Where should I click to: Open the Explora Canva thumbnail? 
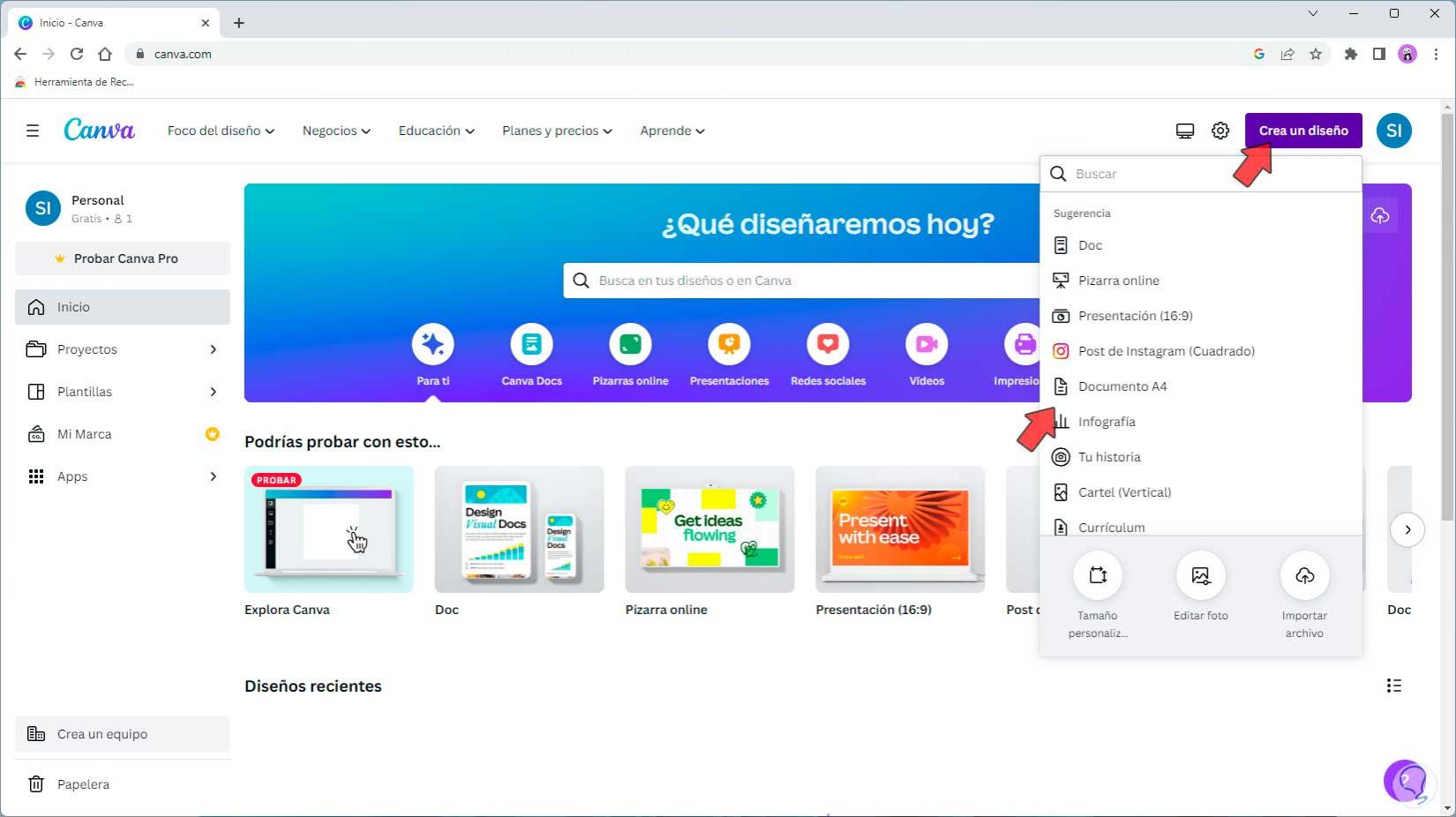(x=328, y=529)
